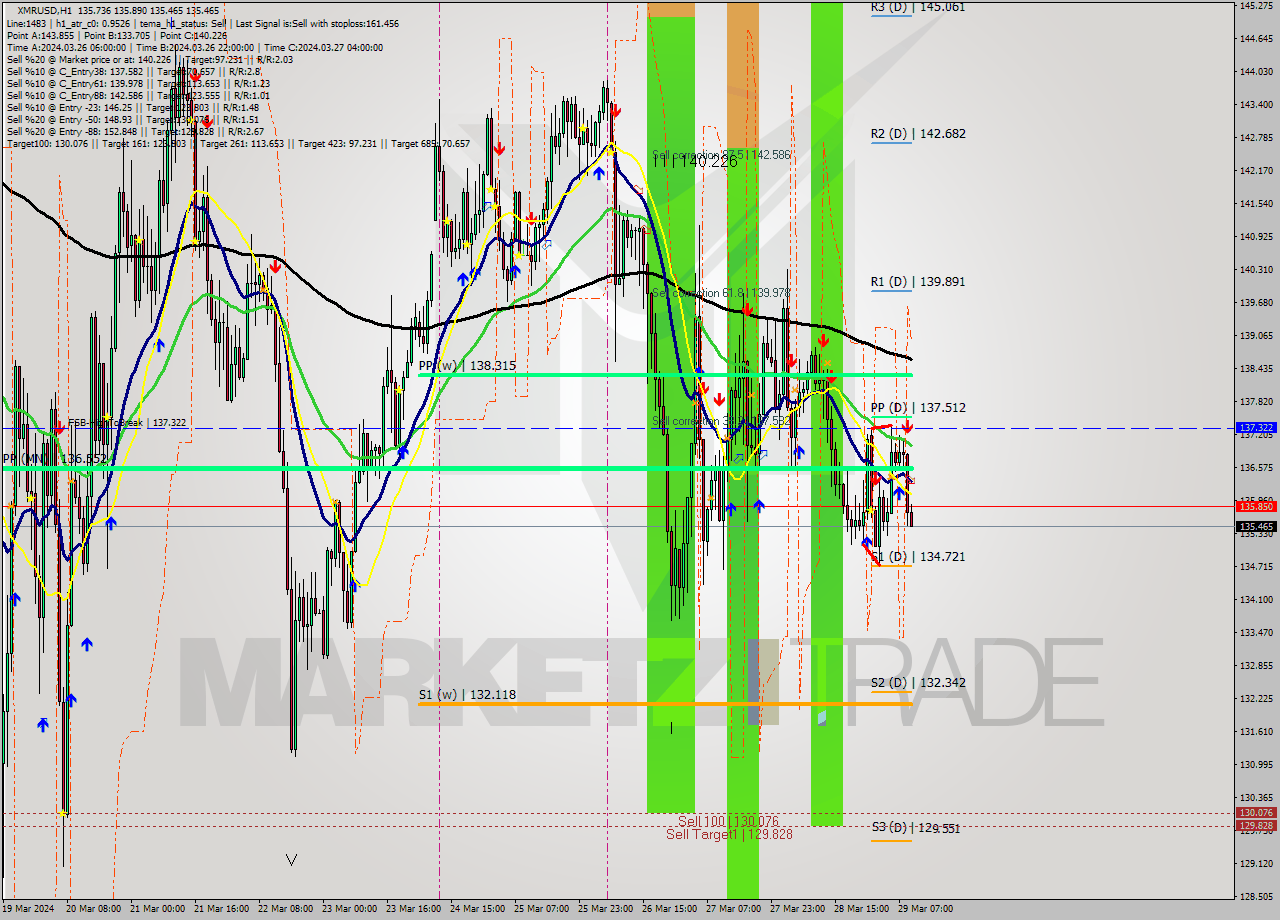Viewport: 1280px width, 920px height.
Task: Click the R2 (D) 142.682 pivot label
Action: (917, 134)
